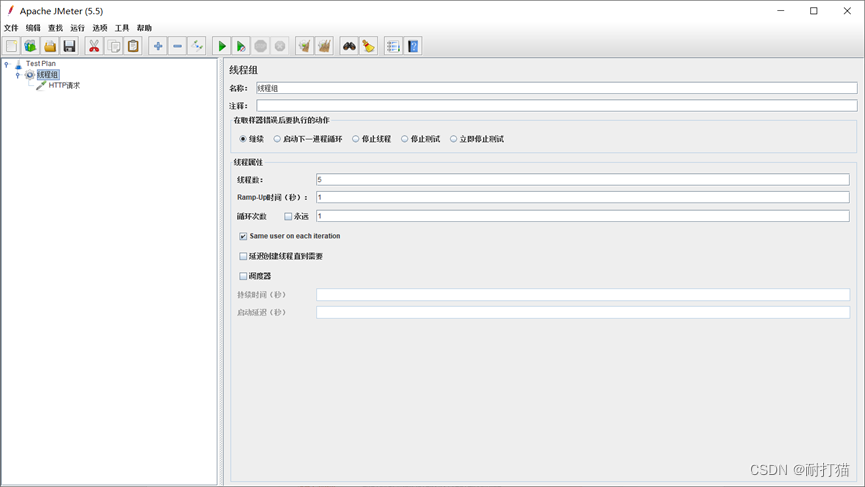The height and width of the screenshot is (487, 865).
Task: Click the Reset Search icon
Action: [x=369, y=46]
